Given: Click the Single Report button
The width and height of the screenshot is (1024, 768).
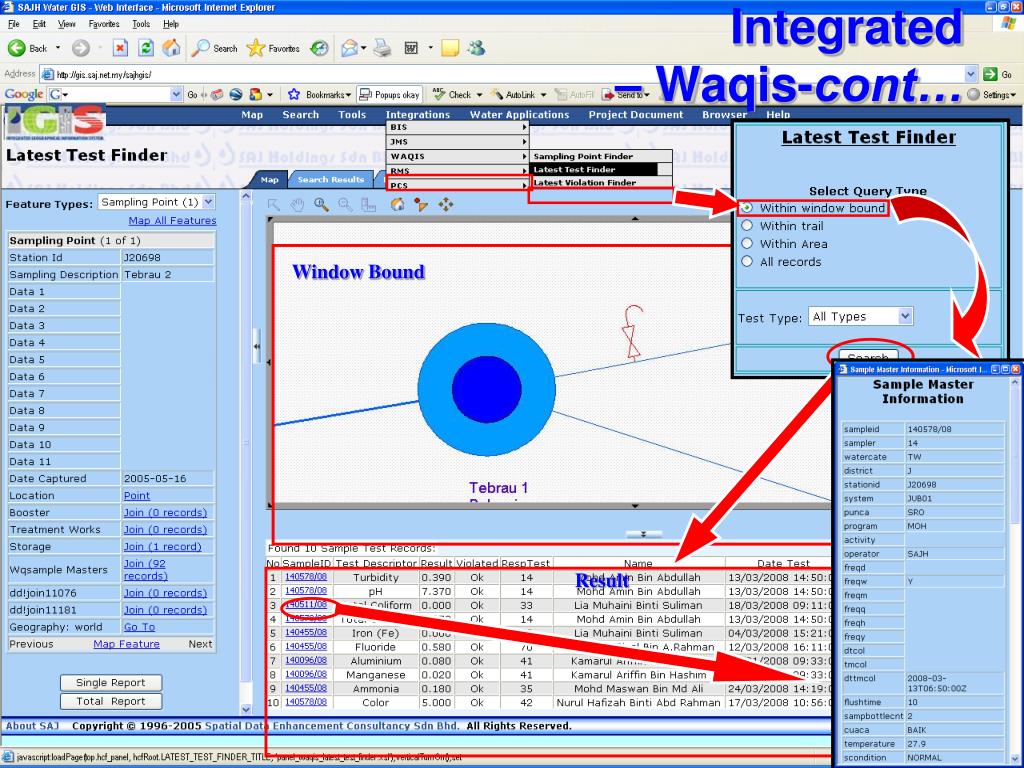Looking at the screenshot, I should click(111, 682).
